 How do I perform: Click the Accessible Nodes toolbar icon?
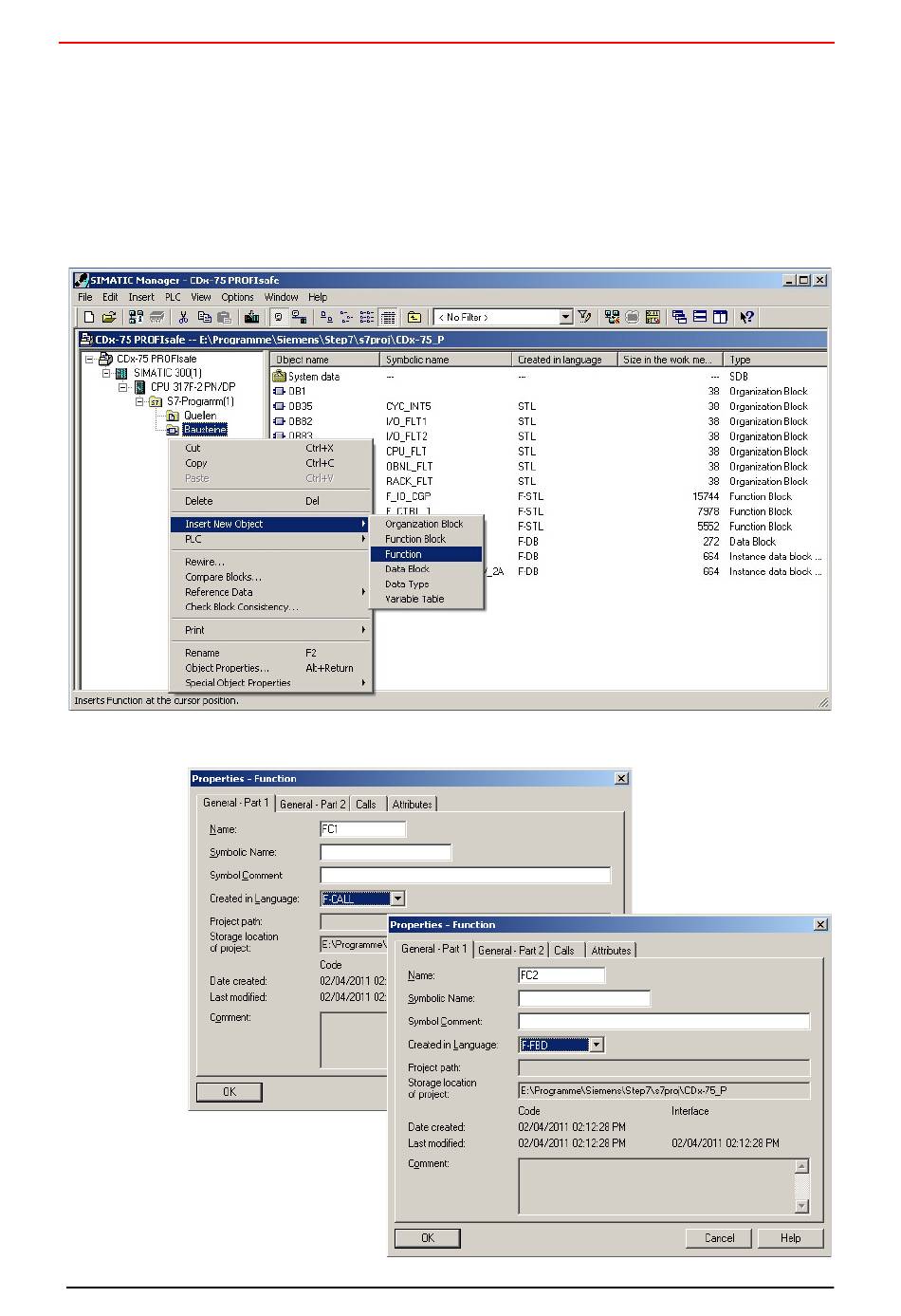136,318
